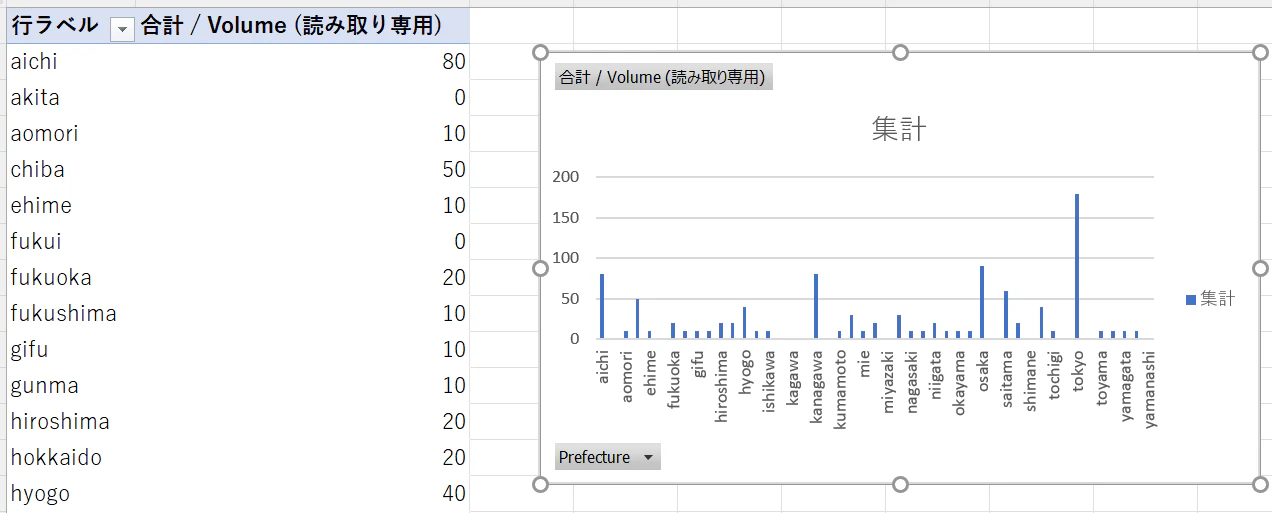Click the aichi bar in the chart
This screenshot has height=513, width=1272.
coord(602,306)
